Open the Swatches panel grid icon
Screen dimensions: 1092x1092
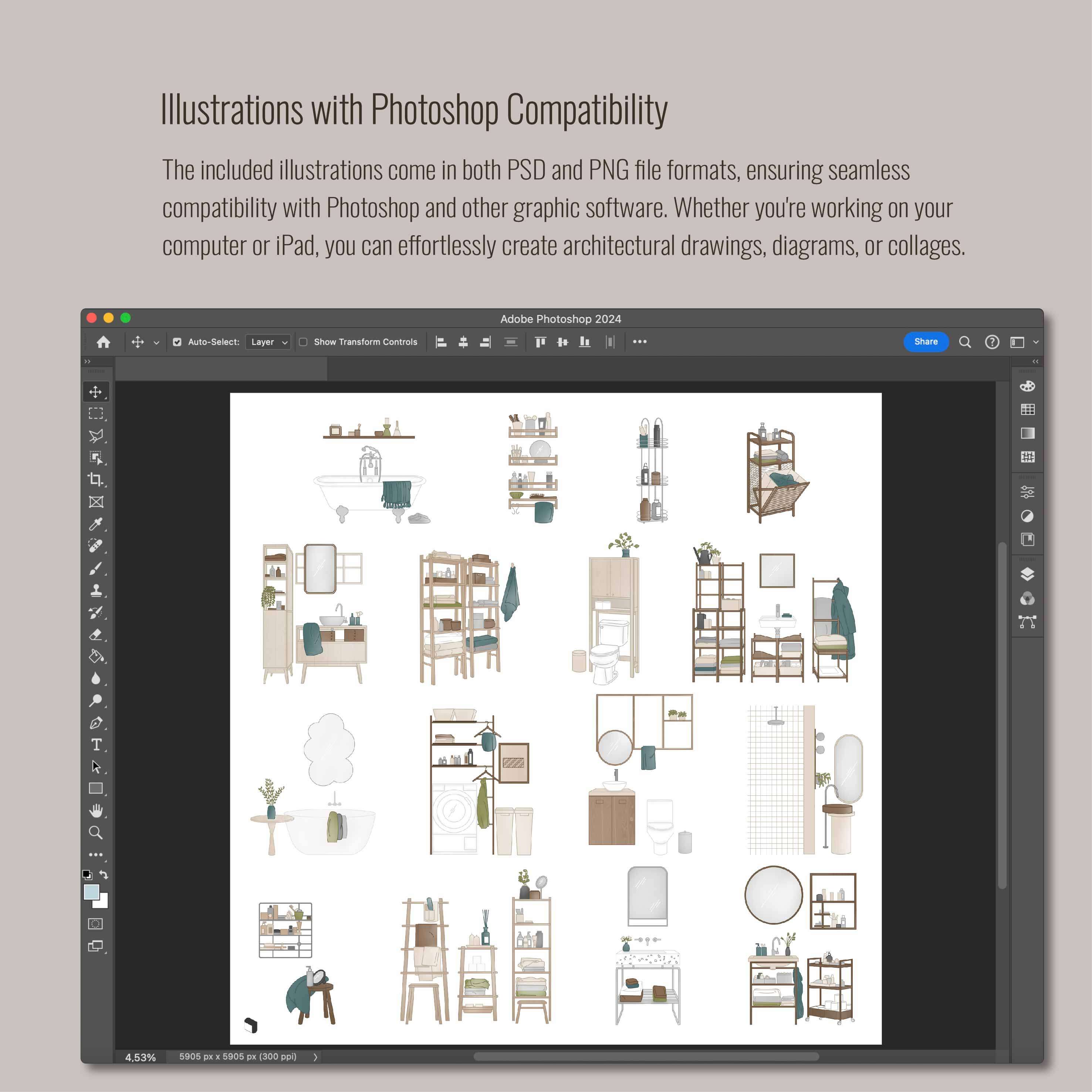pos(1028,409)
